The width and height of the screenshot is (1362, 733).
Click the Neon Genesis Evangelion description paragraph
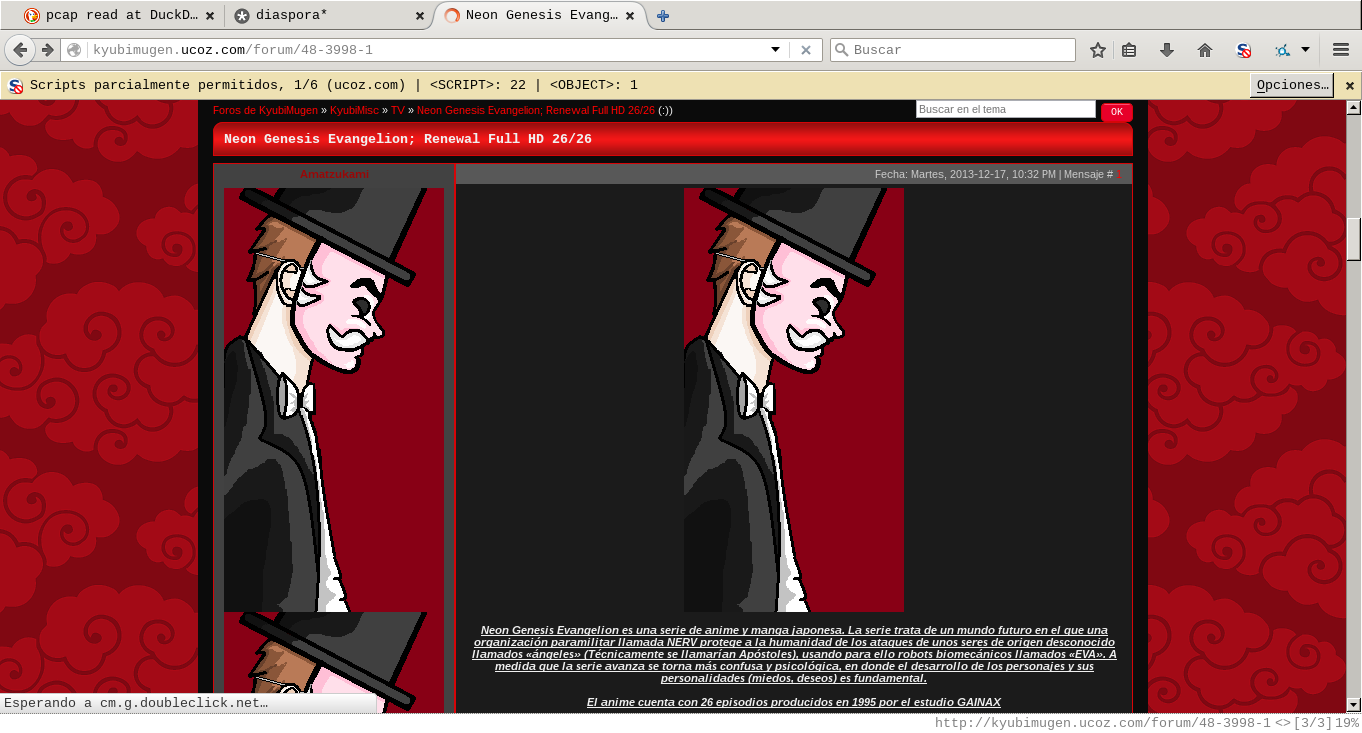pyautogui.click(x=794, y=654)
